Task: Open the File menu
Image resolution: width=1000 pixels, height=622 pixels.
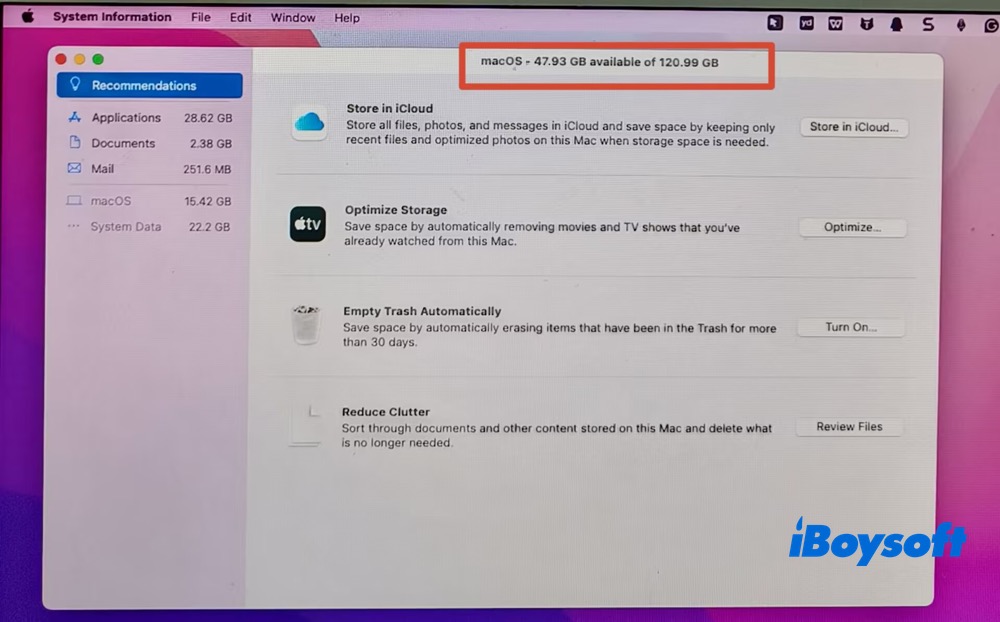Action: point(200,18)
